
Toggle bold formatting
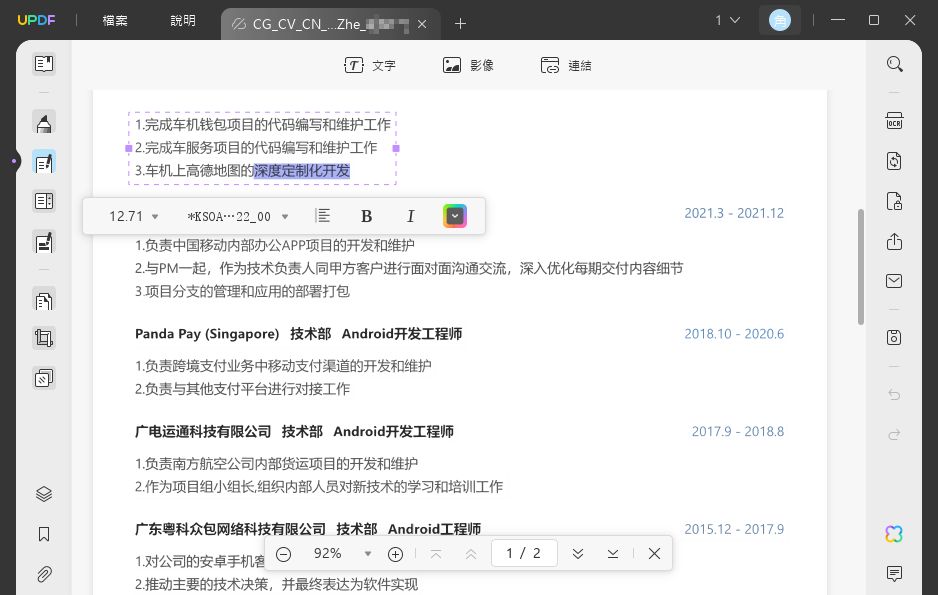pos(367,216)
